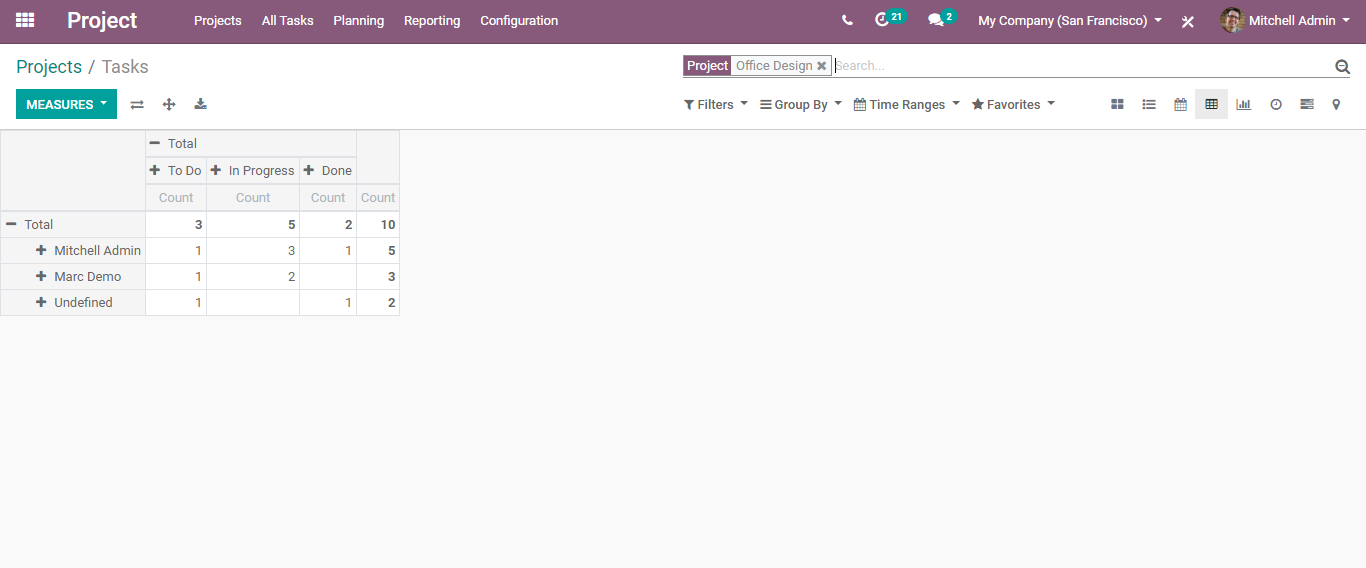The image size is (1366, 568).
Task: Sort by In Progress Count column
Action: click(x=253, y=197)
